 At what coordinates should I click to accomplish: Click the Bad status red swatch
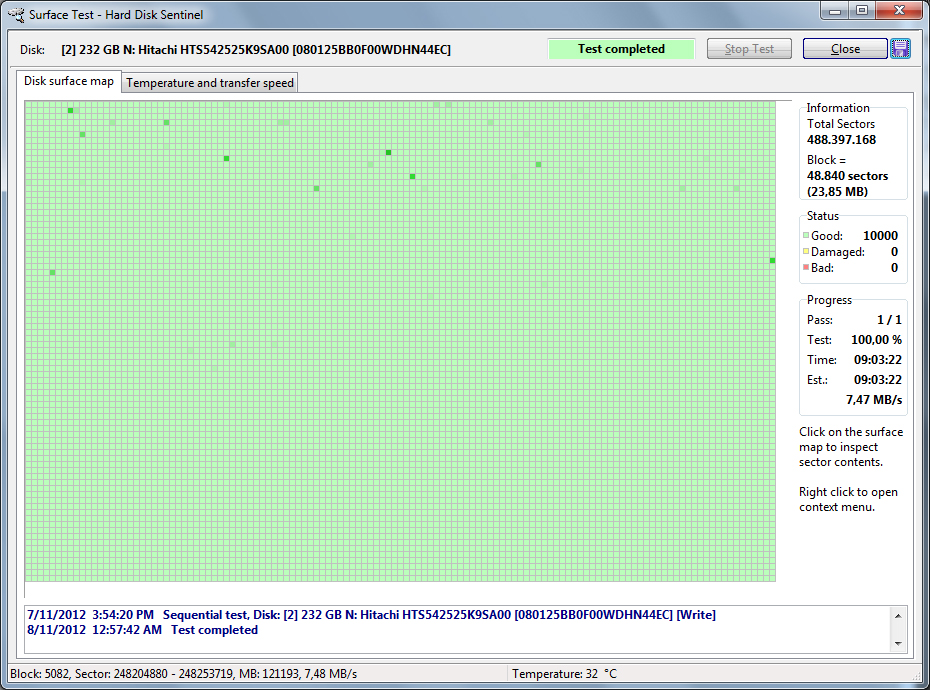[806, 267]
